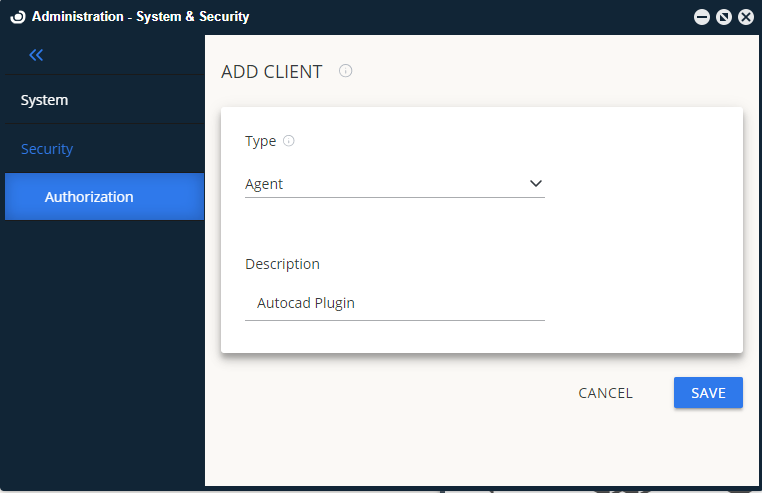Minimize the Administration window
The width and height of the screenshot is (762, 493).
click(702, 17)
